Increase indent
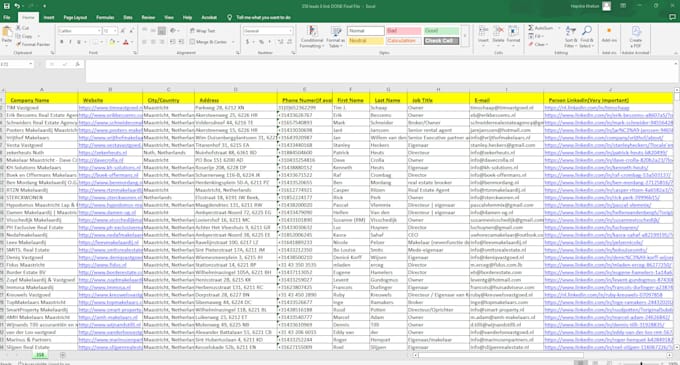 tap(180, 42)
